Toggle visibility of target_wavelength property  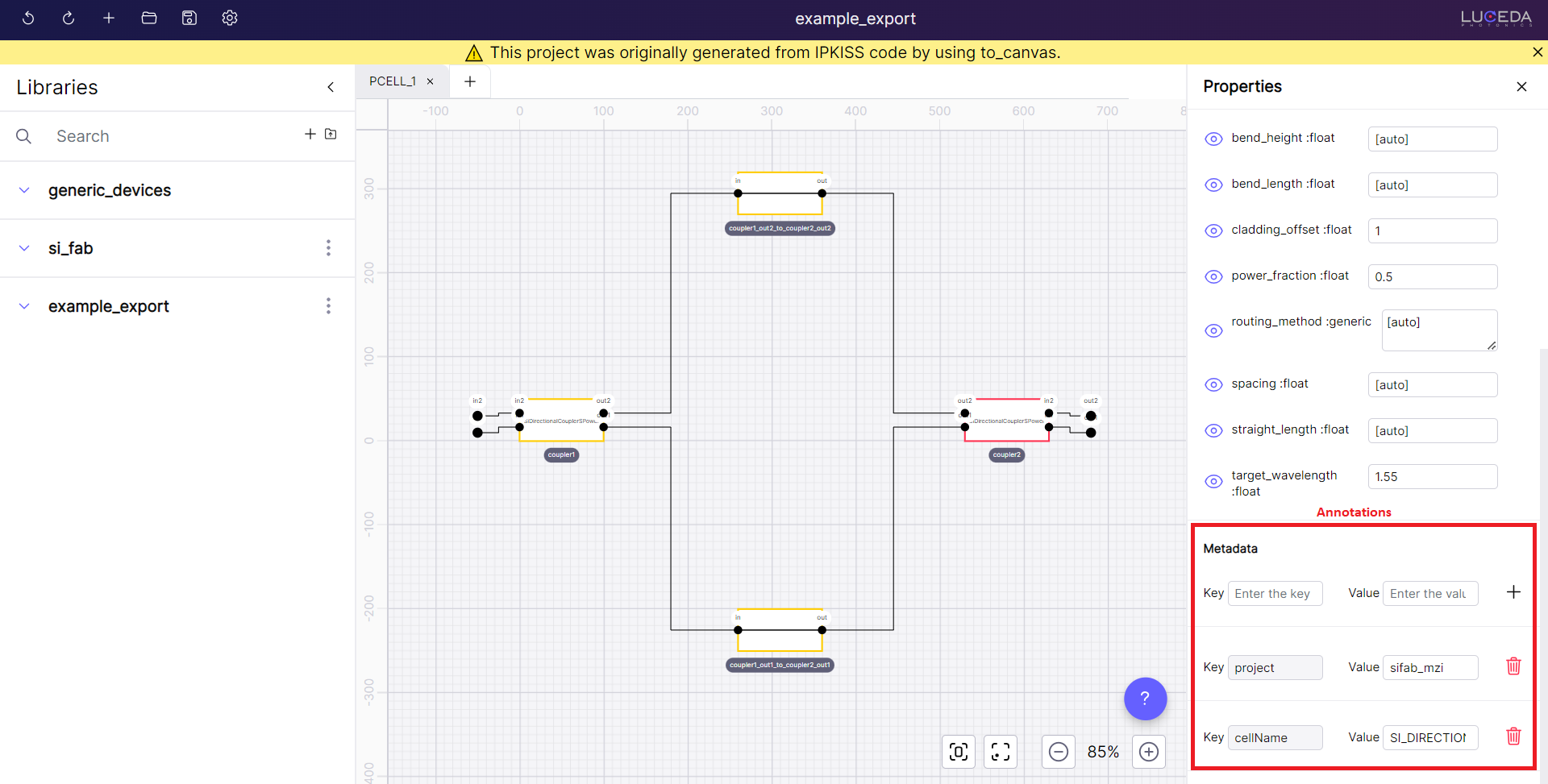[1213, 482]
